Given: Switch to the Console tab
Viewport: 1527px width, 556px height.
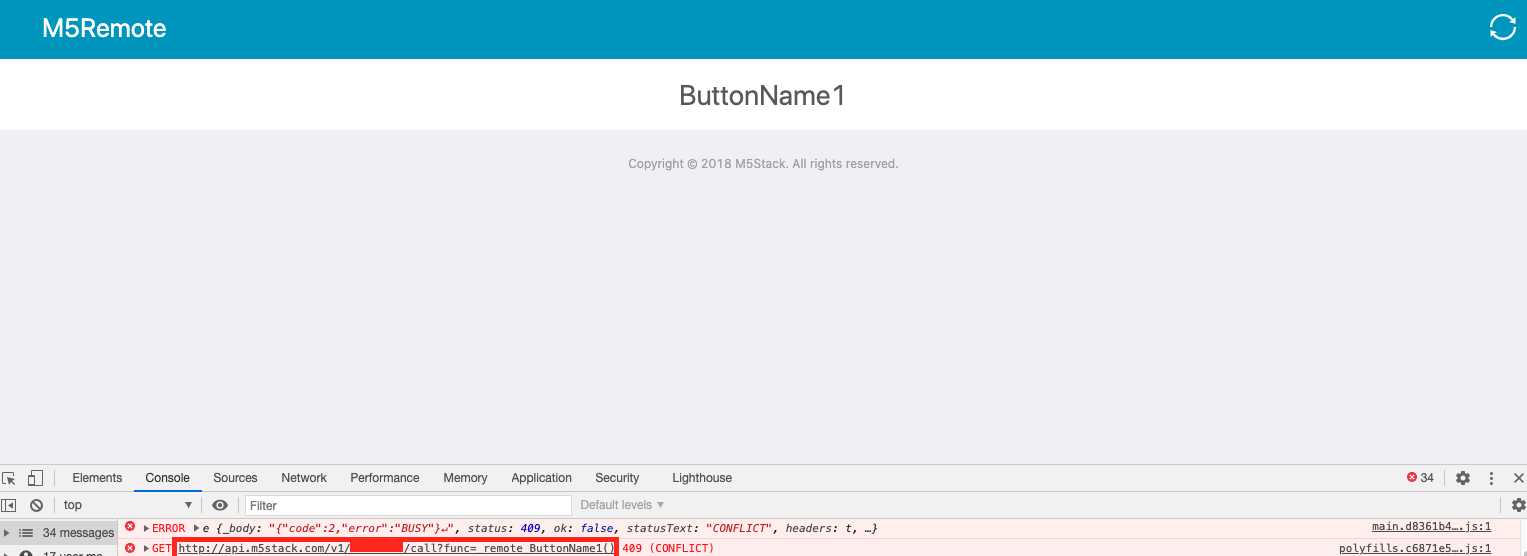Looking at the screenshot, I should 168,478.
